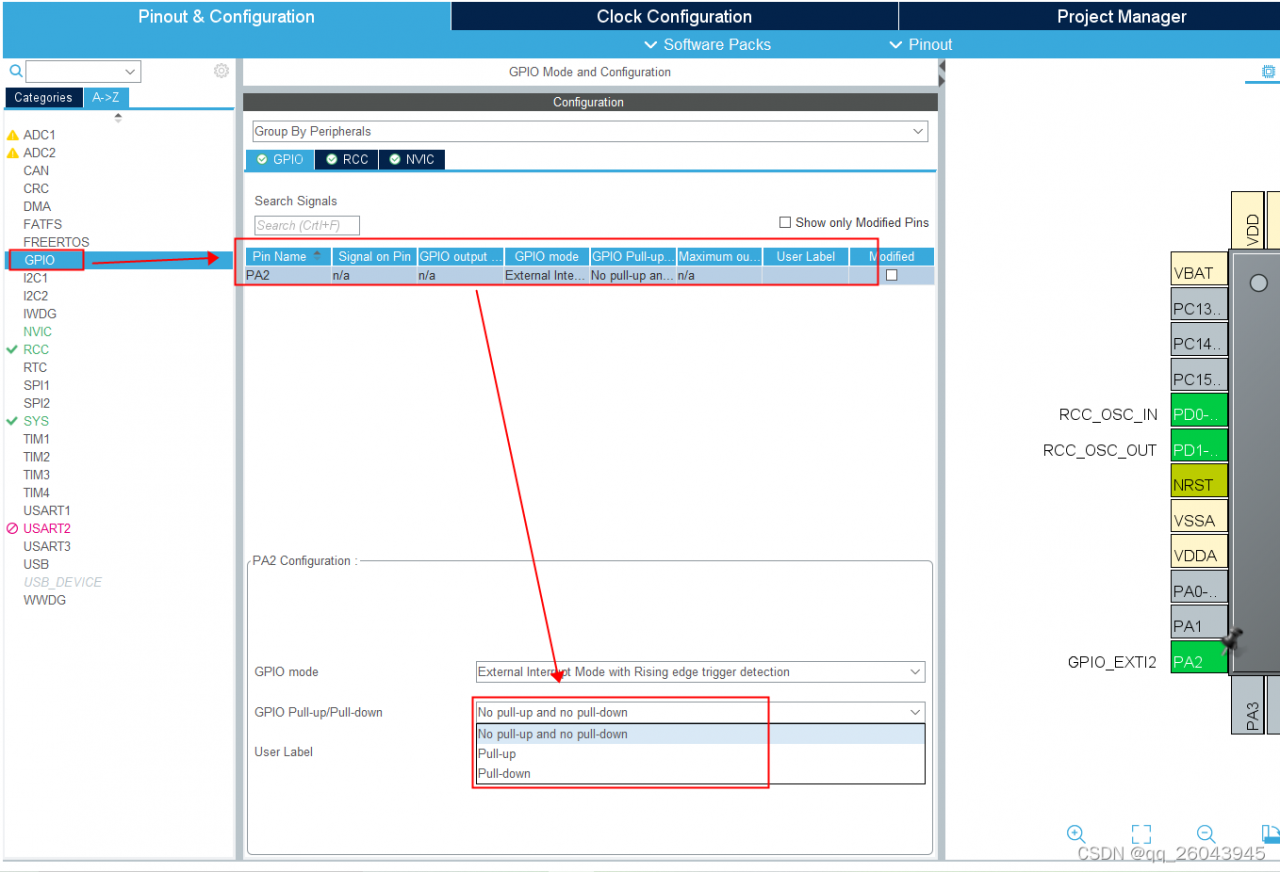The image size is (1280, 872).
Task: Click the Search Signals input field
Action: [x=307, y=225]
